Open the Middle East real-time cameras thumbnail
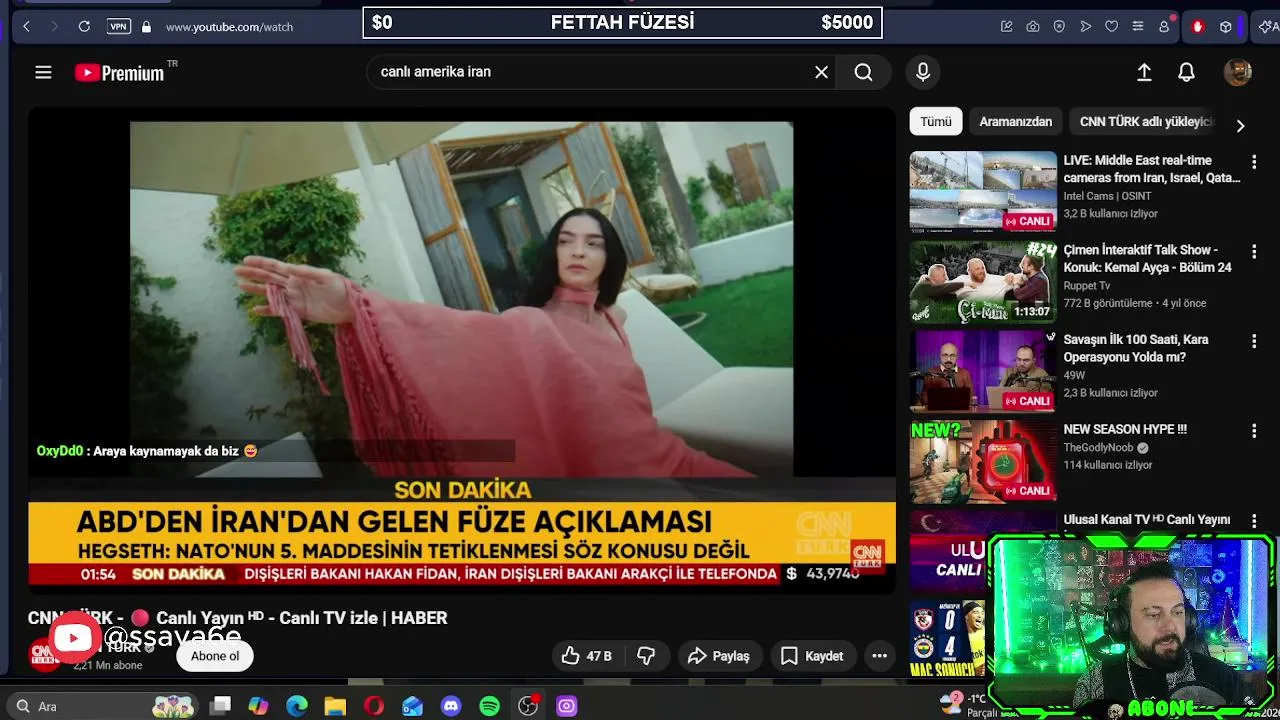Image resolution: width=1280 pixels, height=720 pixels. tap(983, 192)
